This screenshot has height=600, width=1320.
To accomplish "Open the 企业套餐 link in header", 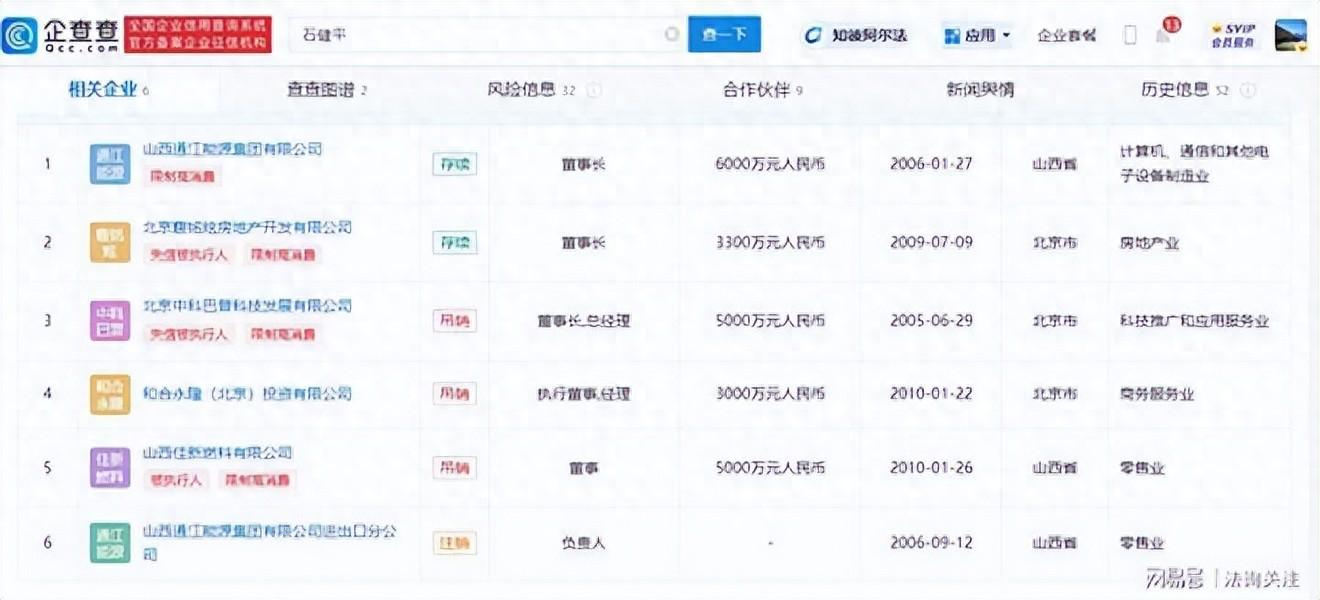I will pos(1067,36).
